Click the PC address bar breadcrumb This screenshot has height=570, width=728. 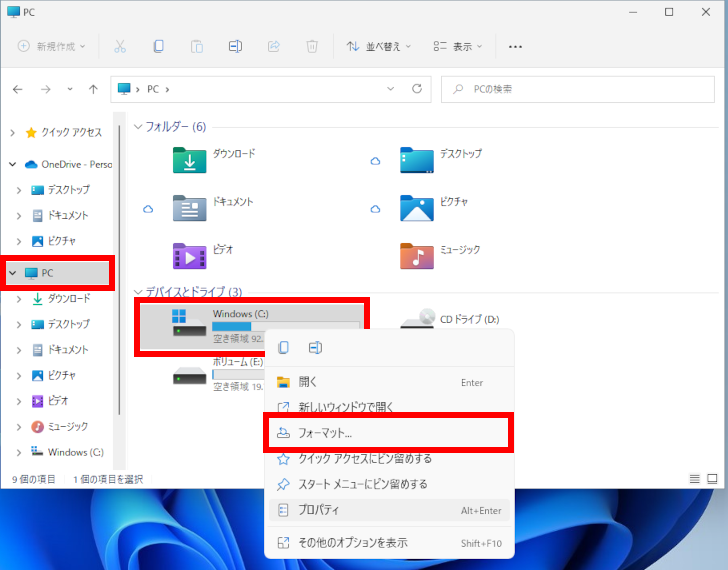153,89
